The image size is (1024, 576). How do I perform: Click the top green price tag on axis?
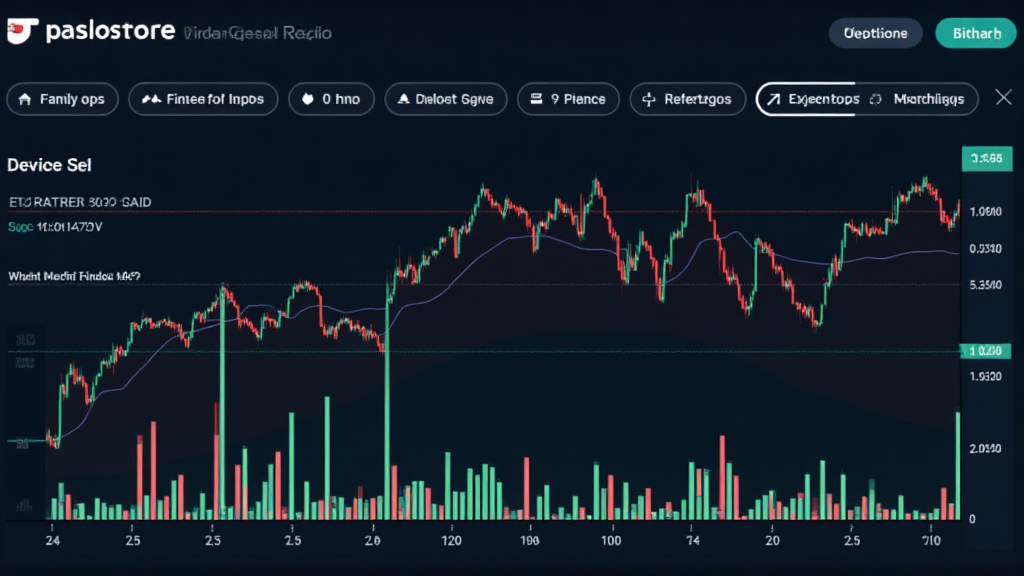click(986, 158)
